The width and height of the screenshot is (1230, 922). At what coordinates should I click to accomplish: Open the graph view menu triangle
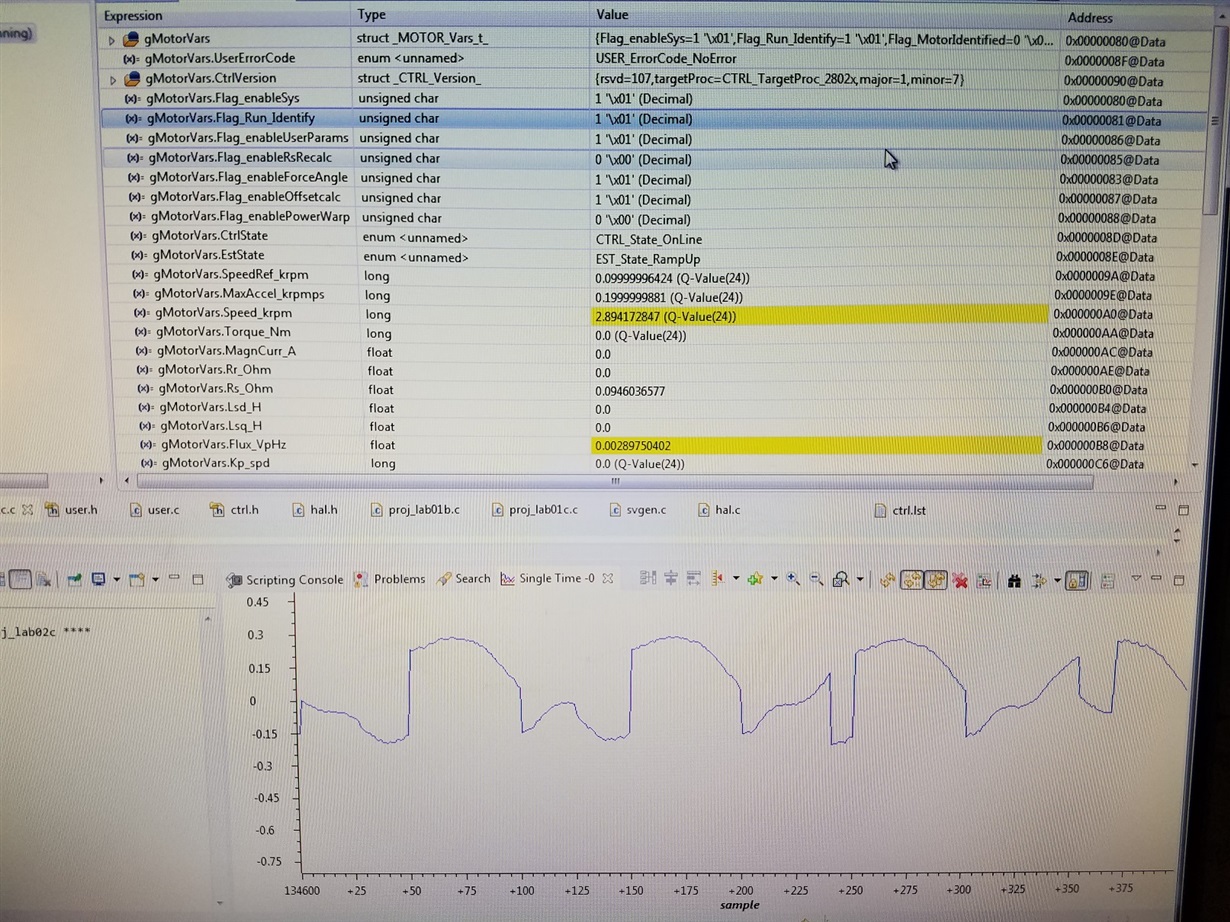pos(1136,578)
